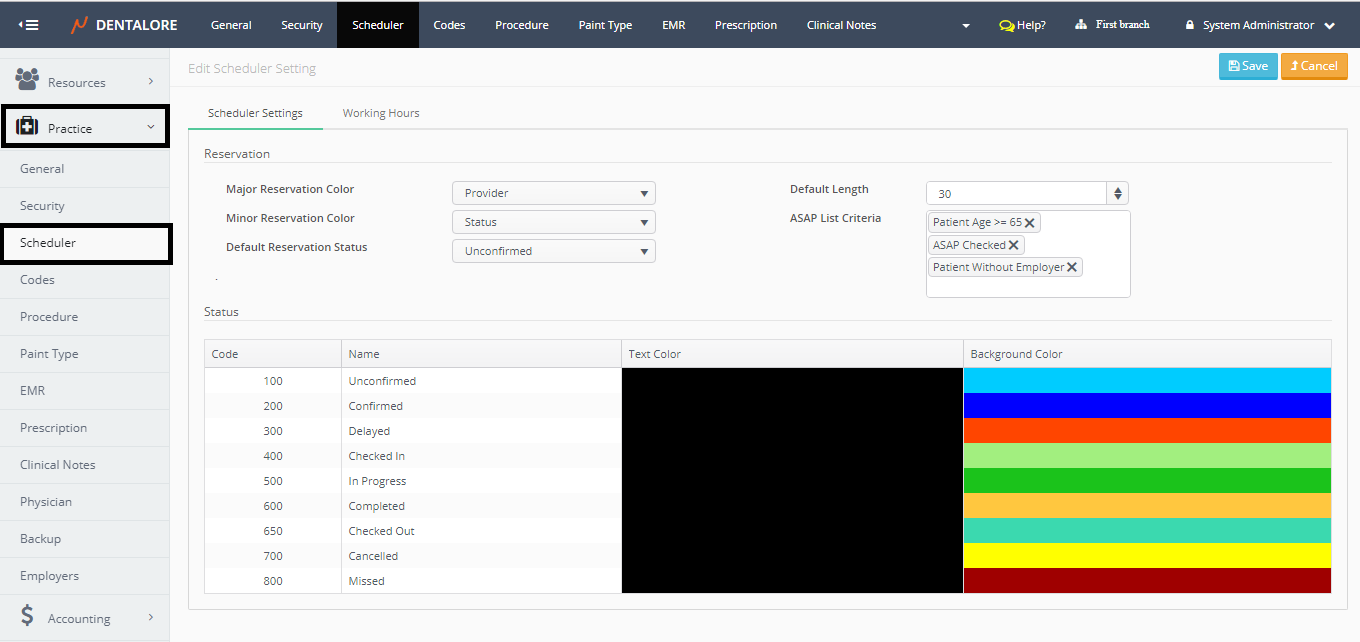Screen dimensions: 1360x642
Task: Remove the ASAP Checked criterion tag
Action: pyautogui.click(x=1014, y=245)
